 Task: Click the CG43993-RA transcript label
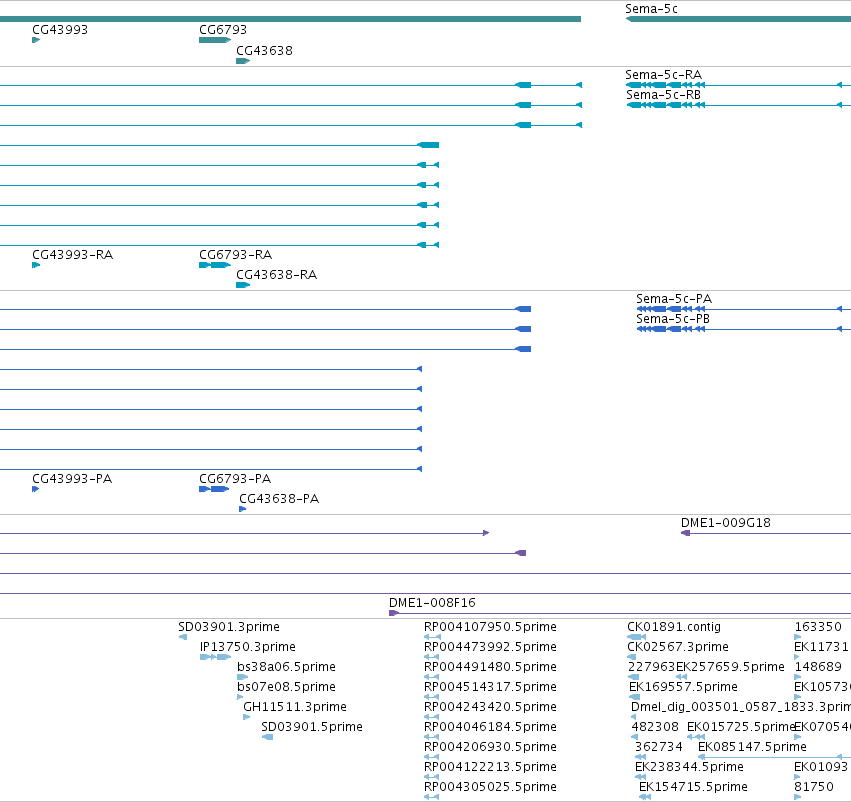pyautogui.click(x=73, y=255)
